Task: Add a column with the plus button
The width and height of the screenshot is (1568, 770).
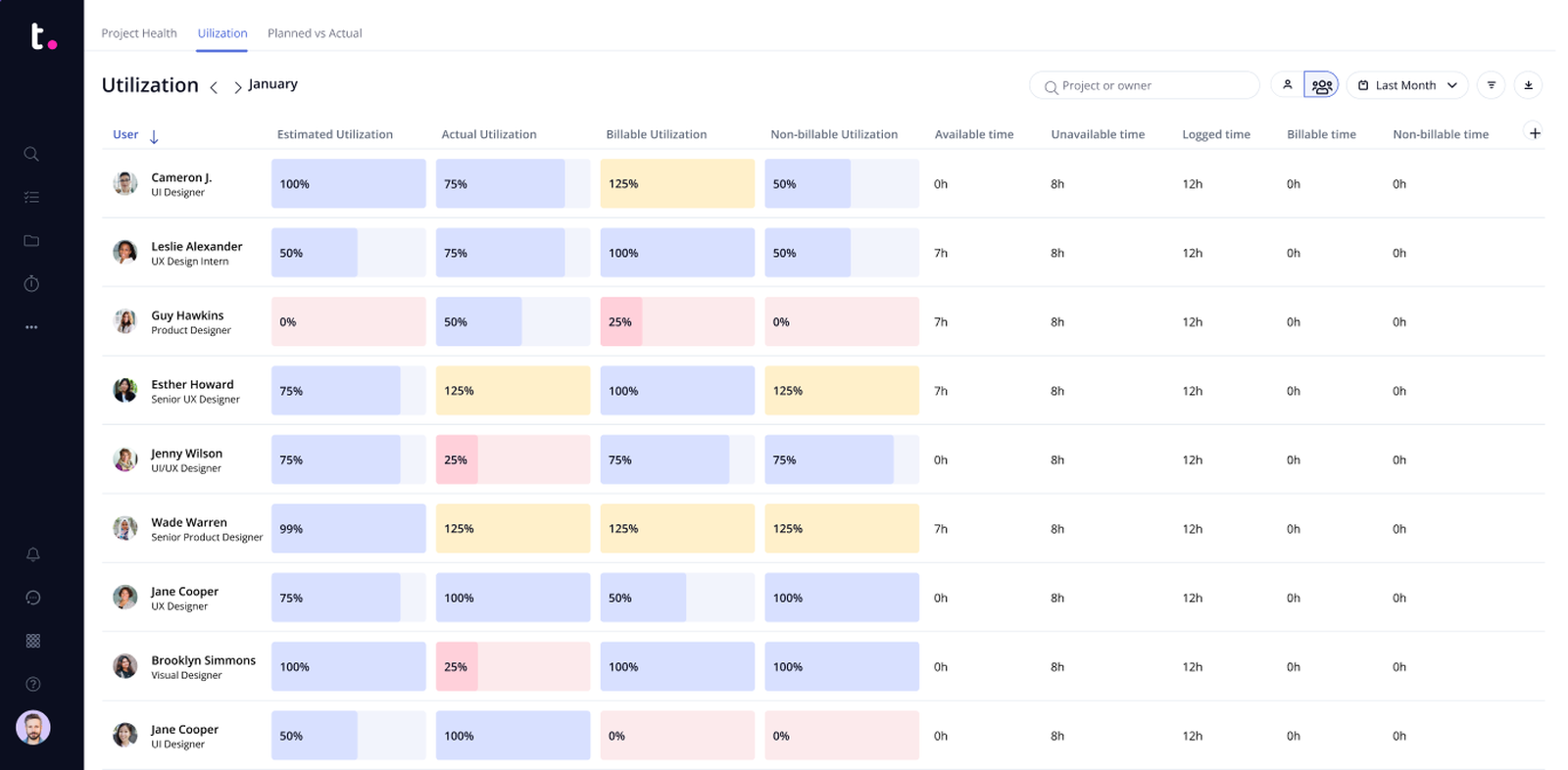Action: [1535, 133]
